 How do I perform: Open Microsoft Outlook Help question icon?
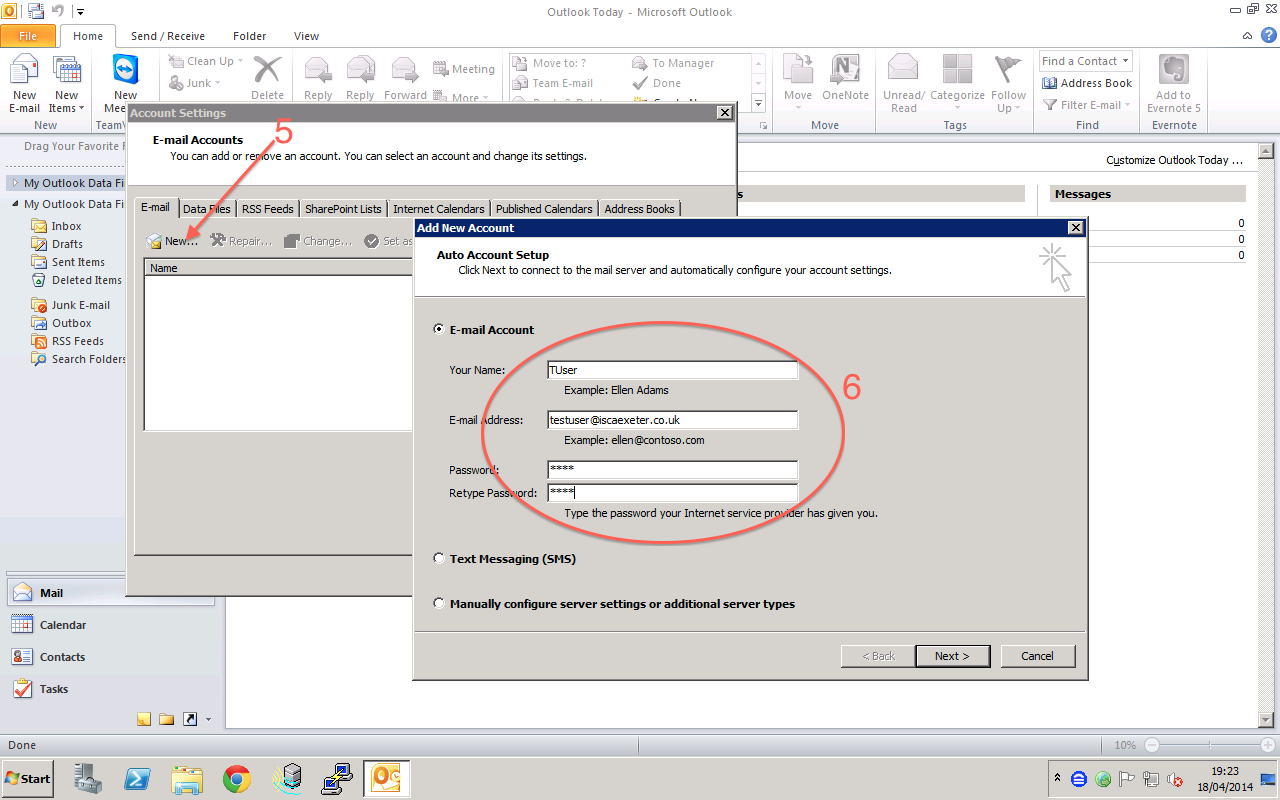pyautogui.click(x=1269, y=35)
